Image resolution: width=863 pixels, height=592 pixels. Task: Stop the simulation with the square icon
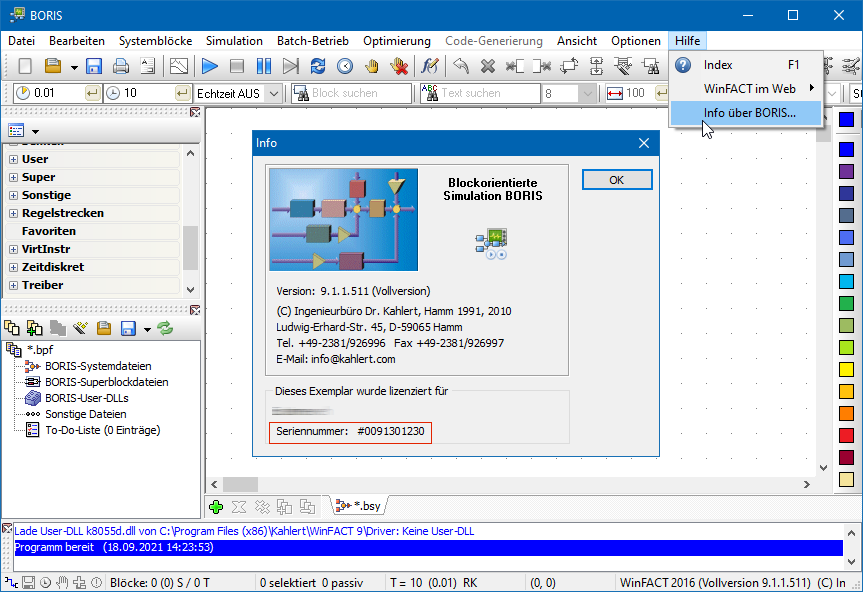pos(237,67)
